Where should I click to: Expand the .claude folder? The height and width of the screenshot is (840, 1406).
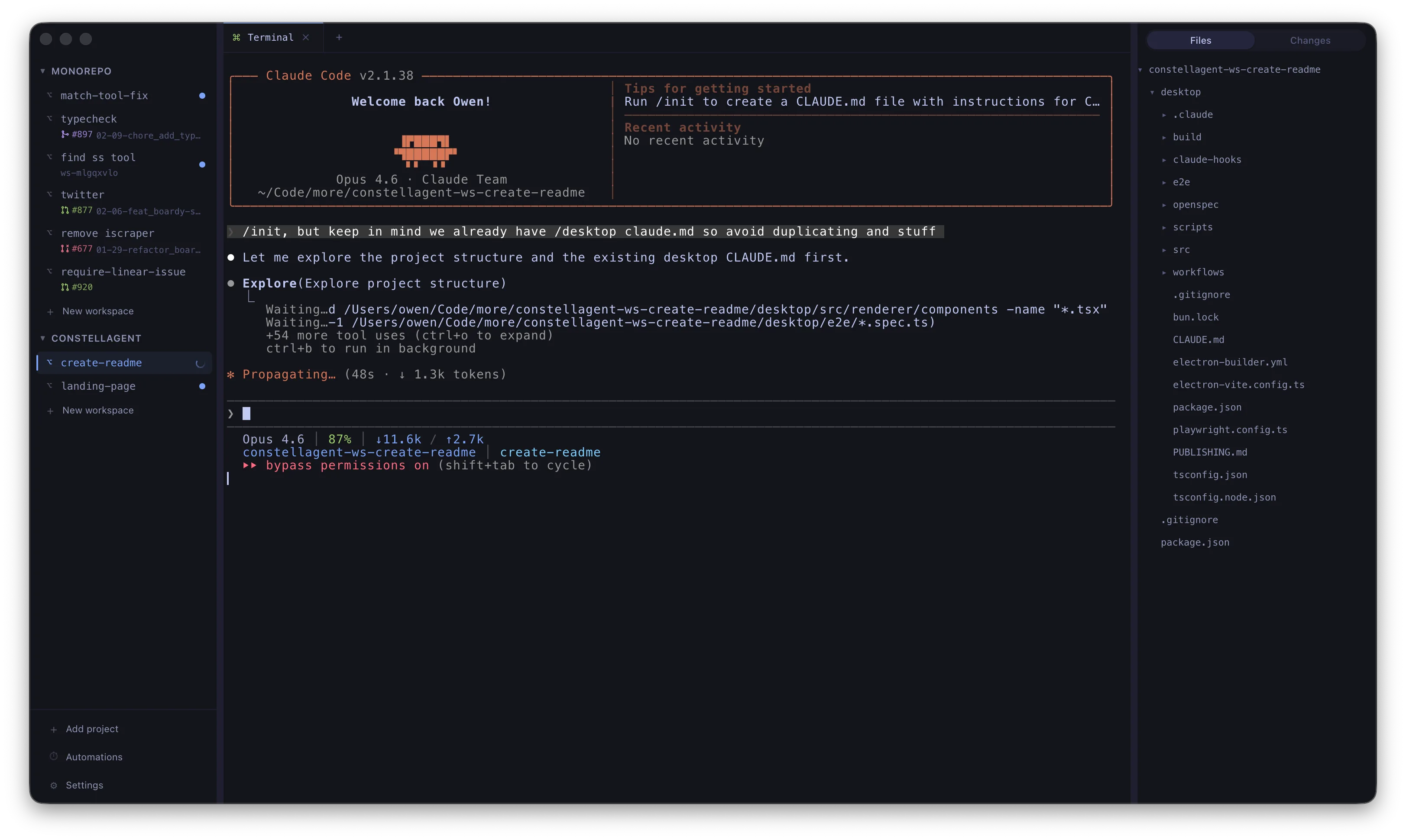click(1163, 115)
